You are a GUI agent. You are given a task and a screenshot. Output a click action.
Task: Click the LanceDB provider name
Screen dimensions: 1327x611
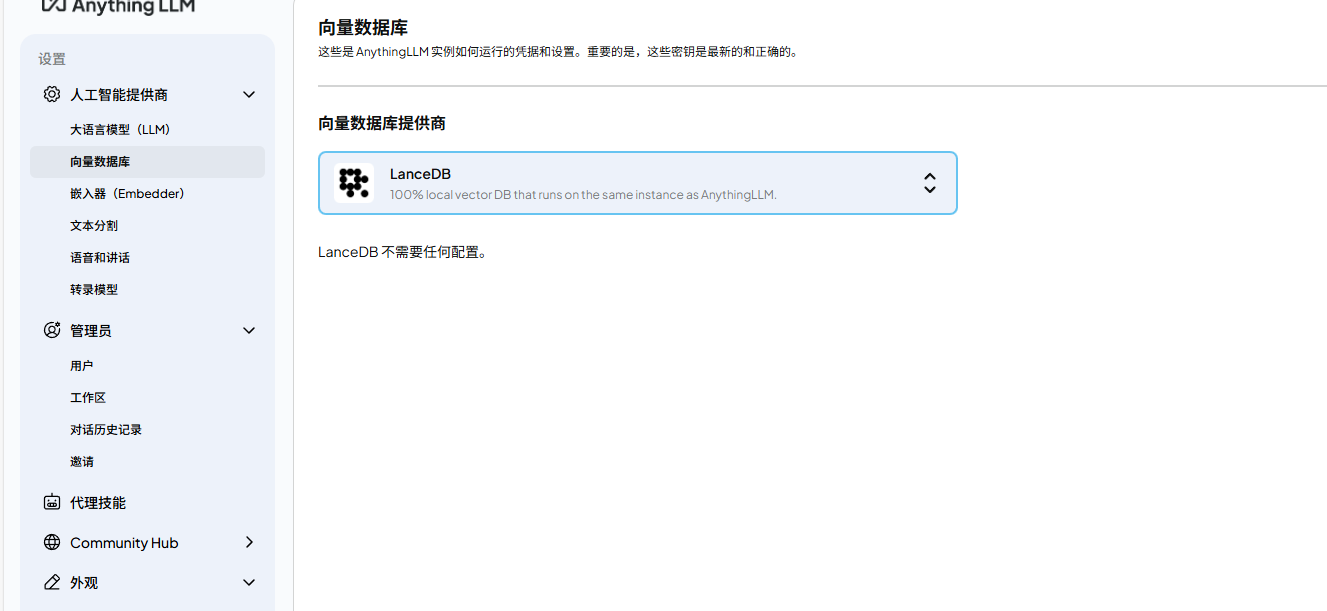[420, 174]
